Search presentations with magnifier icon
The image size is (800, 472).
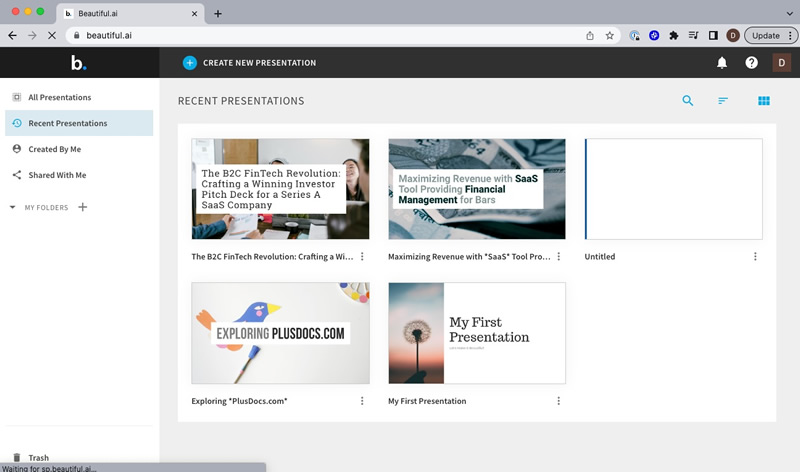[688, 101]
